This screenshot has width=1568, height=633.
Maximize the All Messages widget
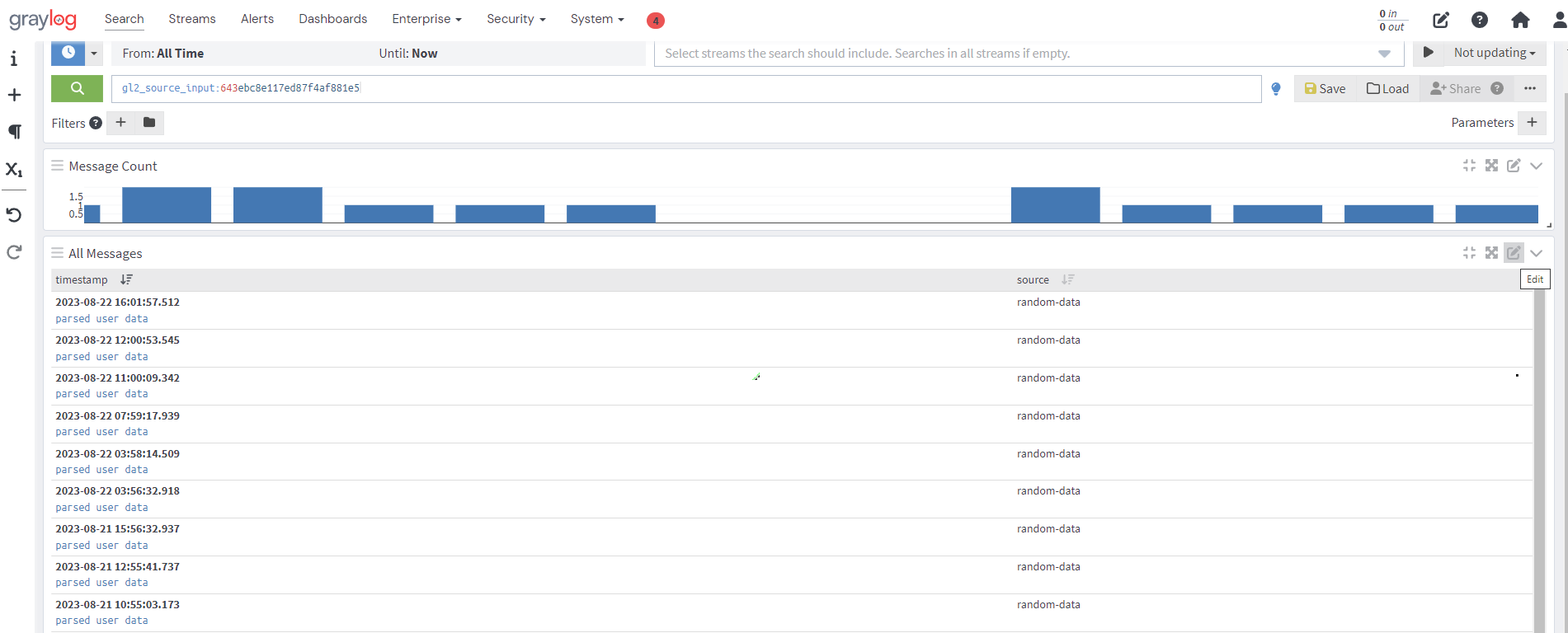pos(1491,253)
